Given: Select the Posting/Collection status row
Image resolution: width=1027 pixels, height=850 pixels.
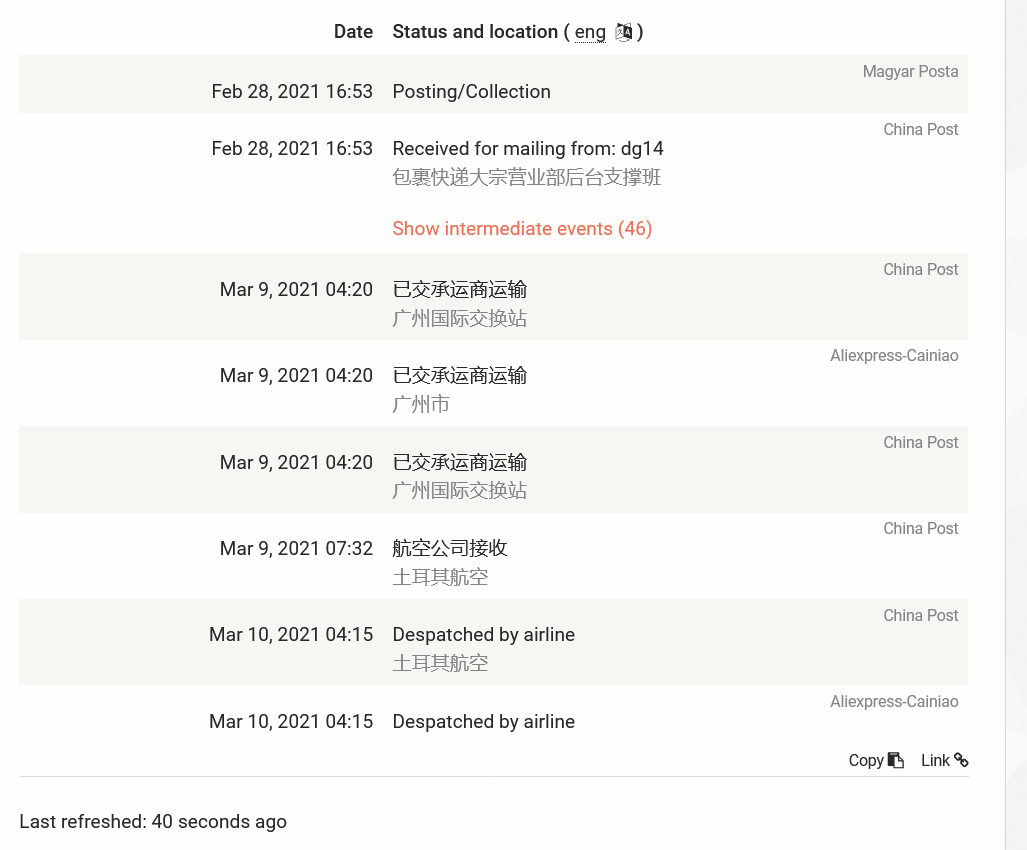Looking at the screenshot, I should pos(493,84).
